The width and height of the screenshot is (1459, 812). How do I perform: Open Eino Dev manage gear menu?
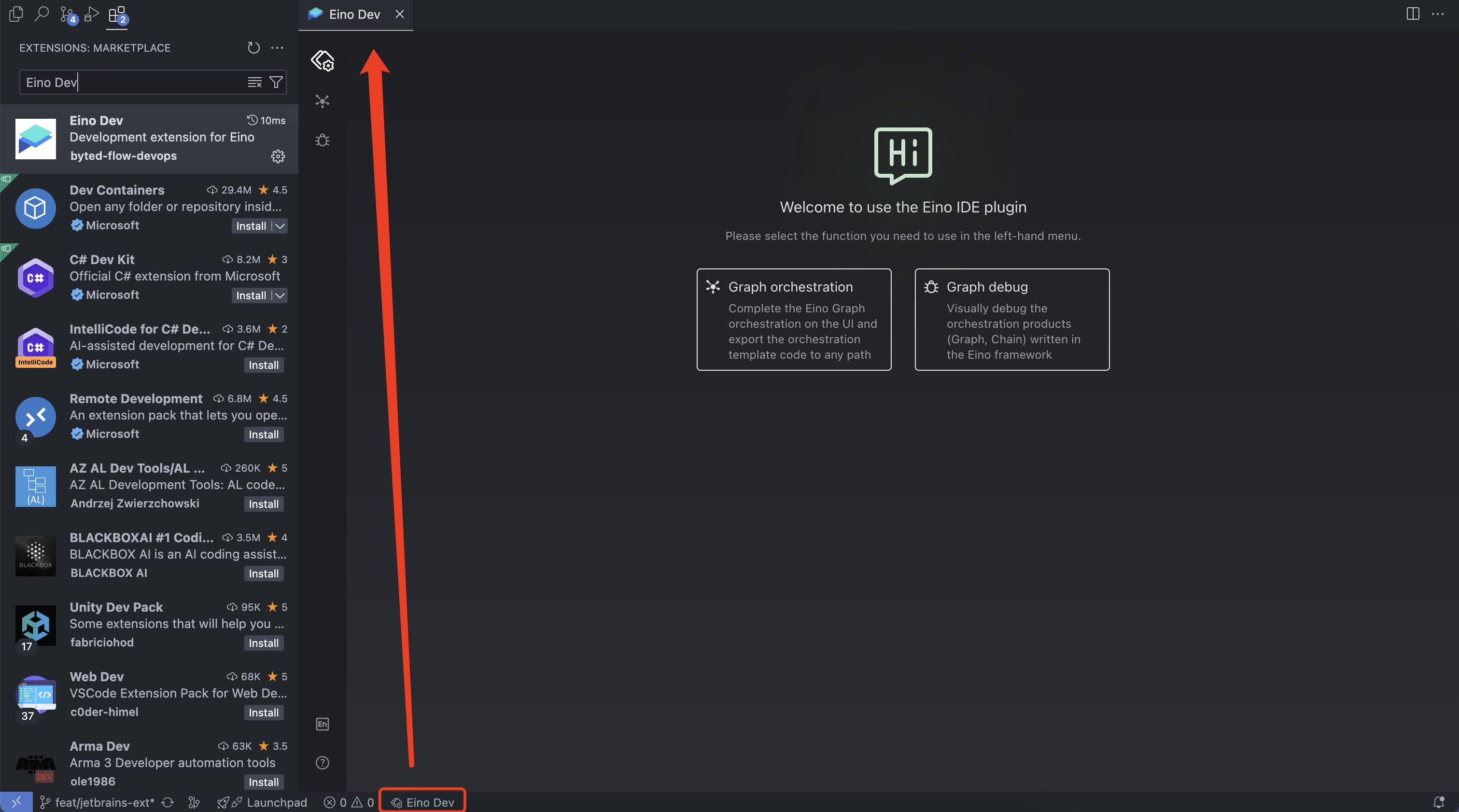(278, 156)
